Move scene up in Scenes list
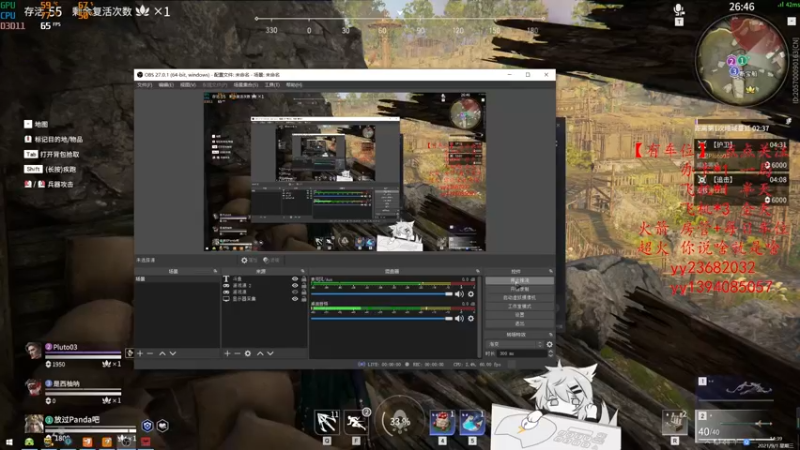800x450 pixels. [x=162, y=353]
